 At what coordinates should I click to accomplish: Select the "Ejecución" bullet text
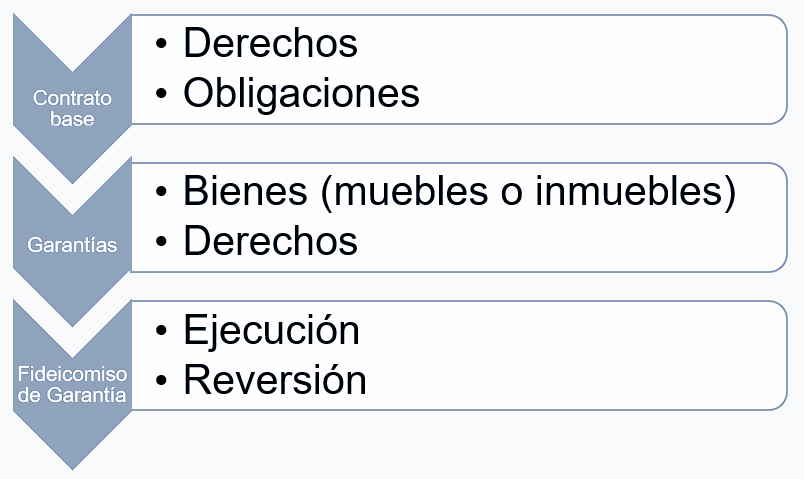tap(271, 330)
